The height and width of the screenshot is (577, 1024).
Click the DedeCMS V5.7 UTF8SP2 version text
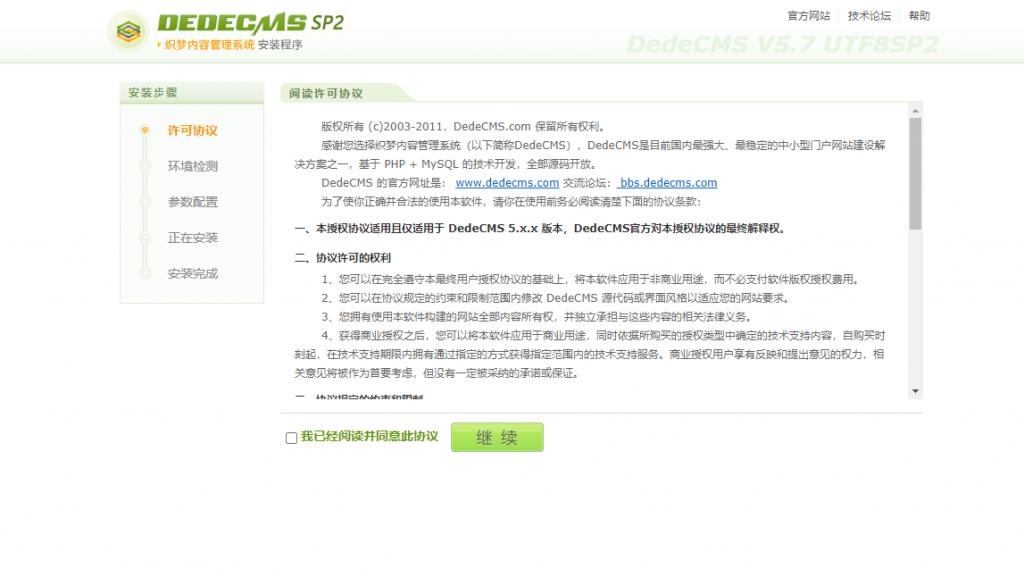[x=784, y=44]
